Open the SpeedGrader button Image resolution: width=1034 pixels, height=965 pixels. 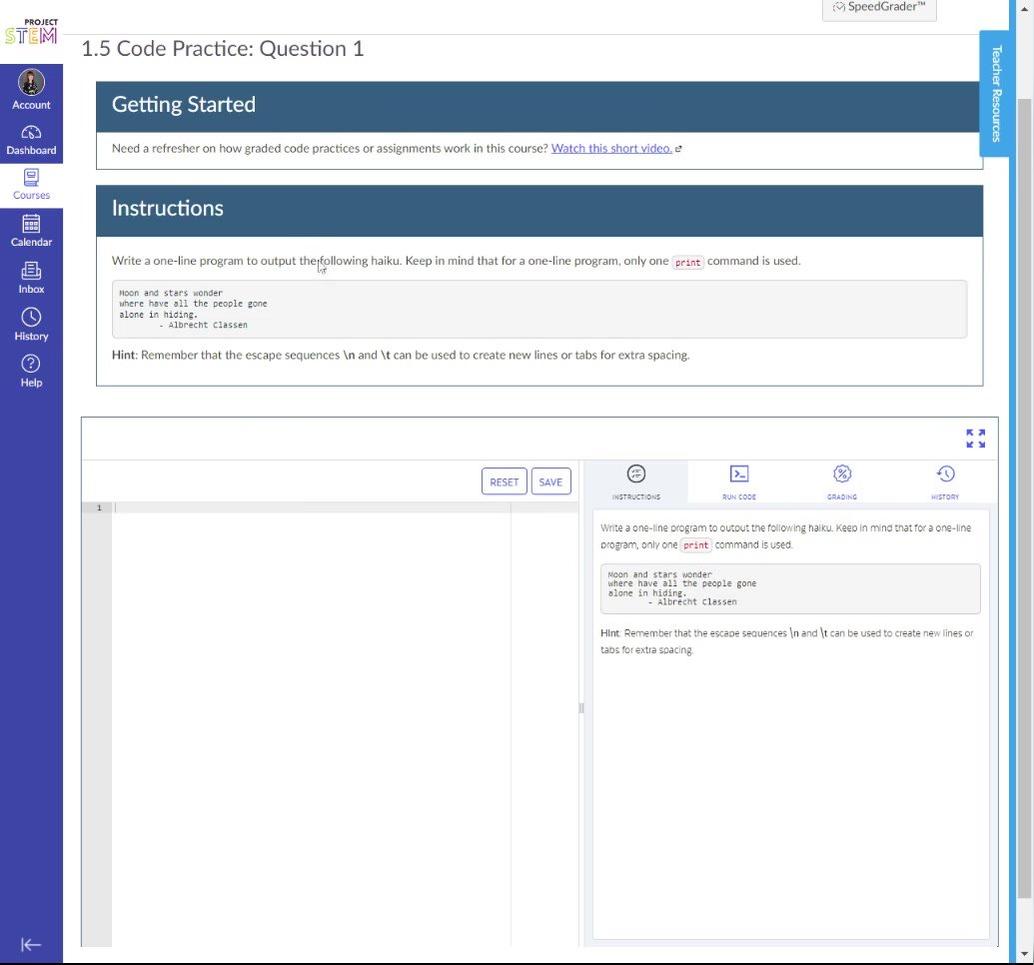(879, 8)
